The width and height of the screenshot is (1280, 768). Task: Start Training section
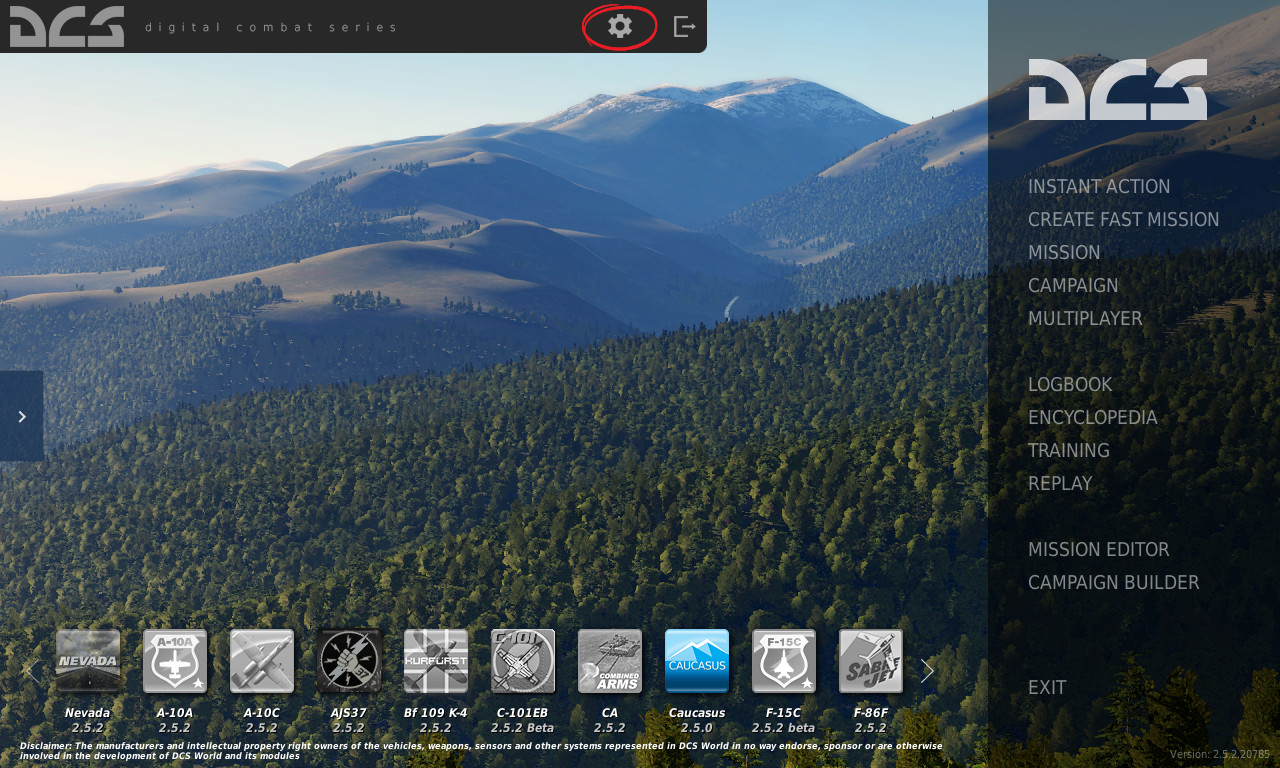(x=1069, y=450)
